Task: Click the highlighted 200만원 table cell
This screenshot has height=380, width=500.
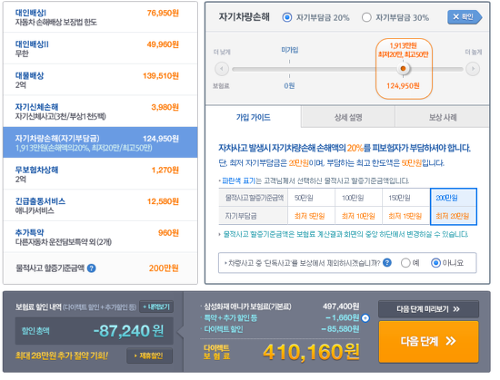Action: pos(453,198)
